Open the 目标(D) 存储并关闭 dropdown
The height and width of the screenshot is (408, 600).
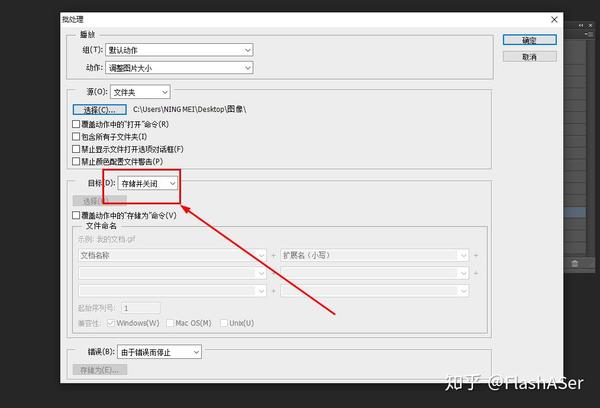pyautogui.click(x=147, y=183)
